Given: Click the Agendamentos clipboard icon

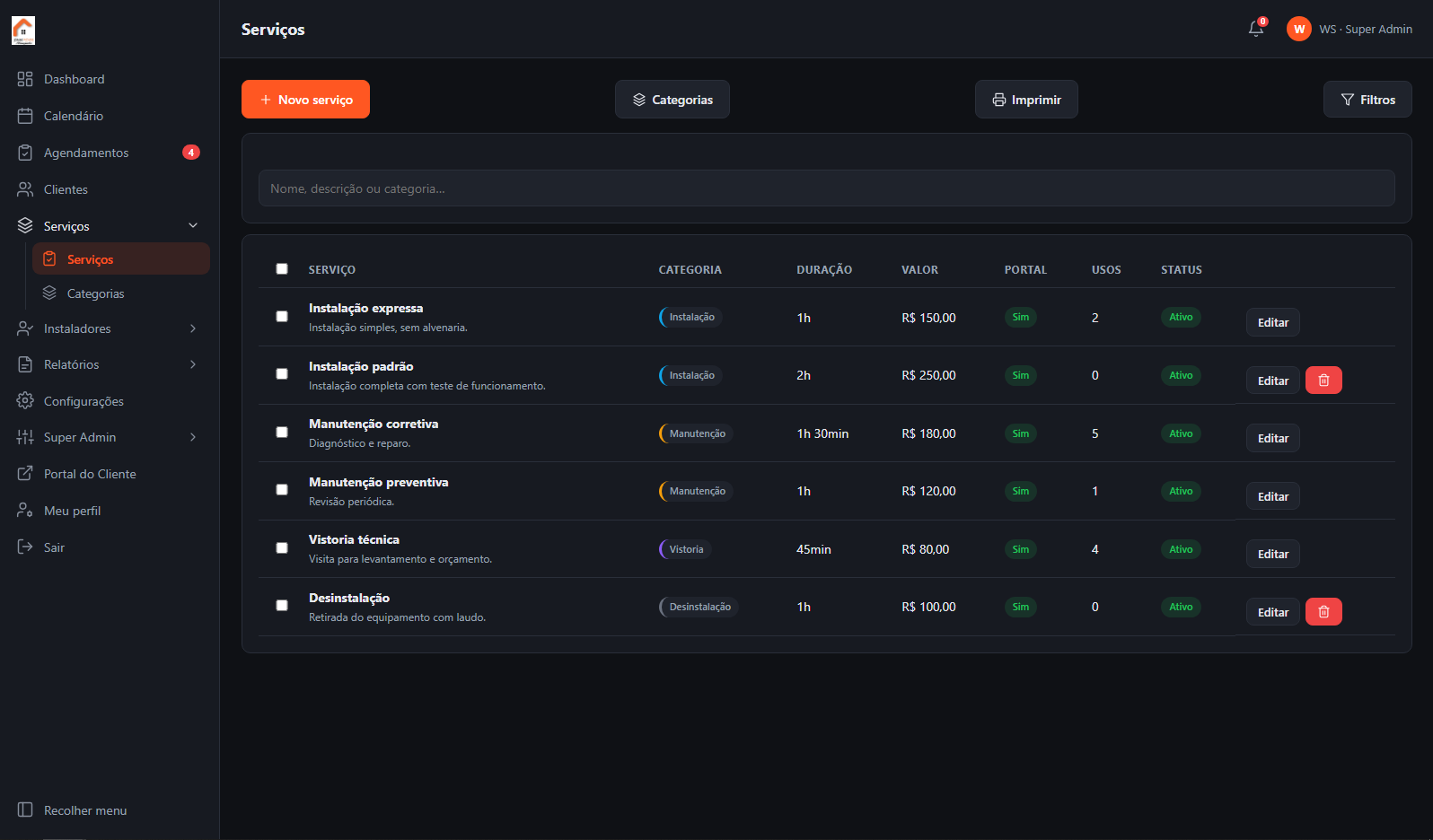Looking at the screenshot, I should click(25, 153).
